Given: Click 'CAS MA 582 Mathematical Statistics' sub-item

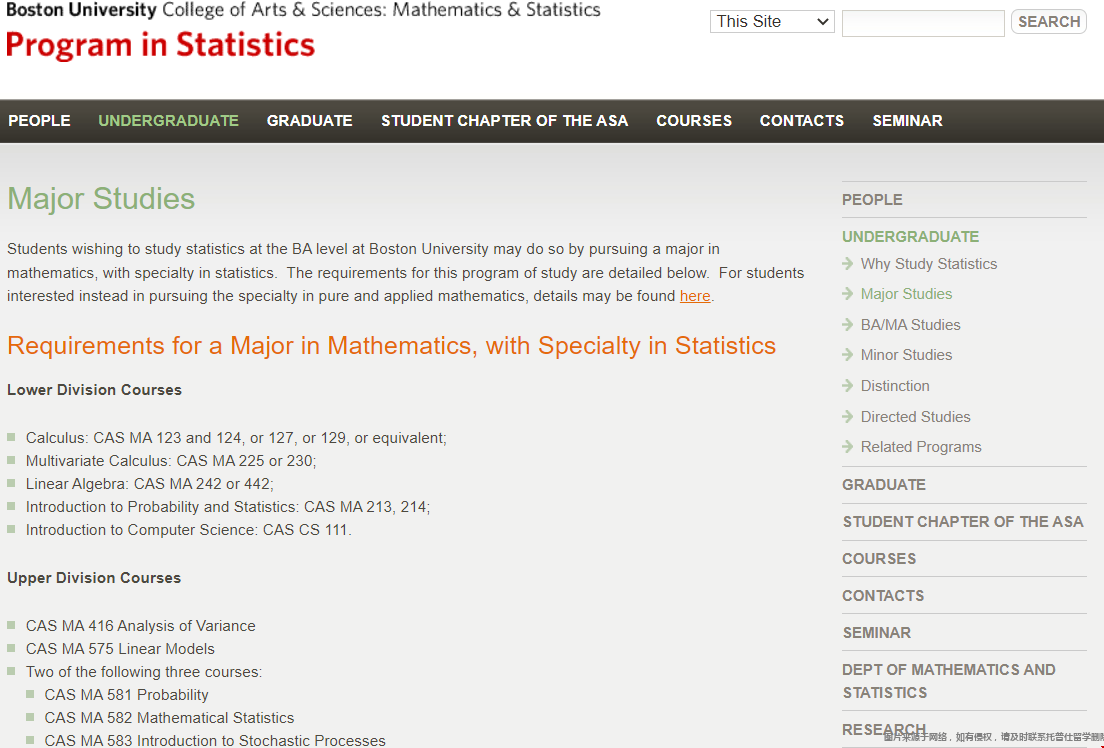Looking at the screenshot, I should (x=169, y=718).
